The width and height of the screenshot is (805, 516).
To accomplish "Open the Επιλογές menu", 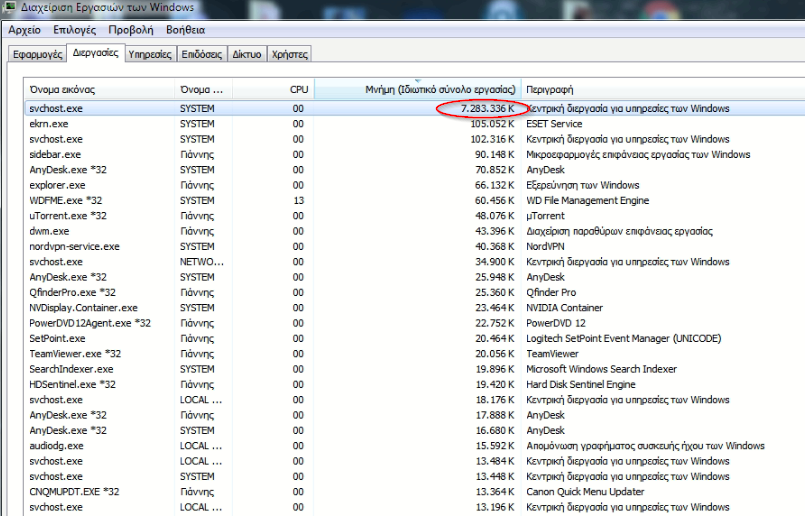I will pos(73,30).
